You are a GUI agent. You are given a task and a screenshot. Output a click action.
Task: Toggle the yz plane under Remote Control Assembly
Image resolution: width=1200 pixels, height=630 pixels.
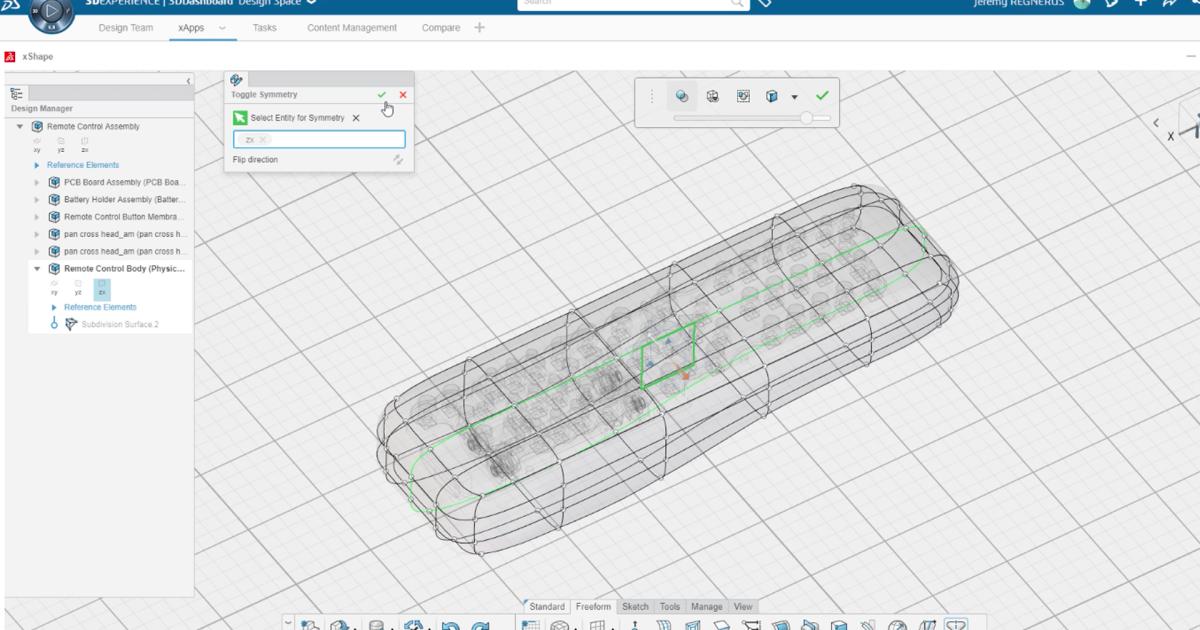coord(60,147)
